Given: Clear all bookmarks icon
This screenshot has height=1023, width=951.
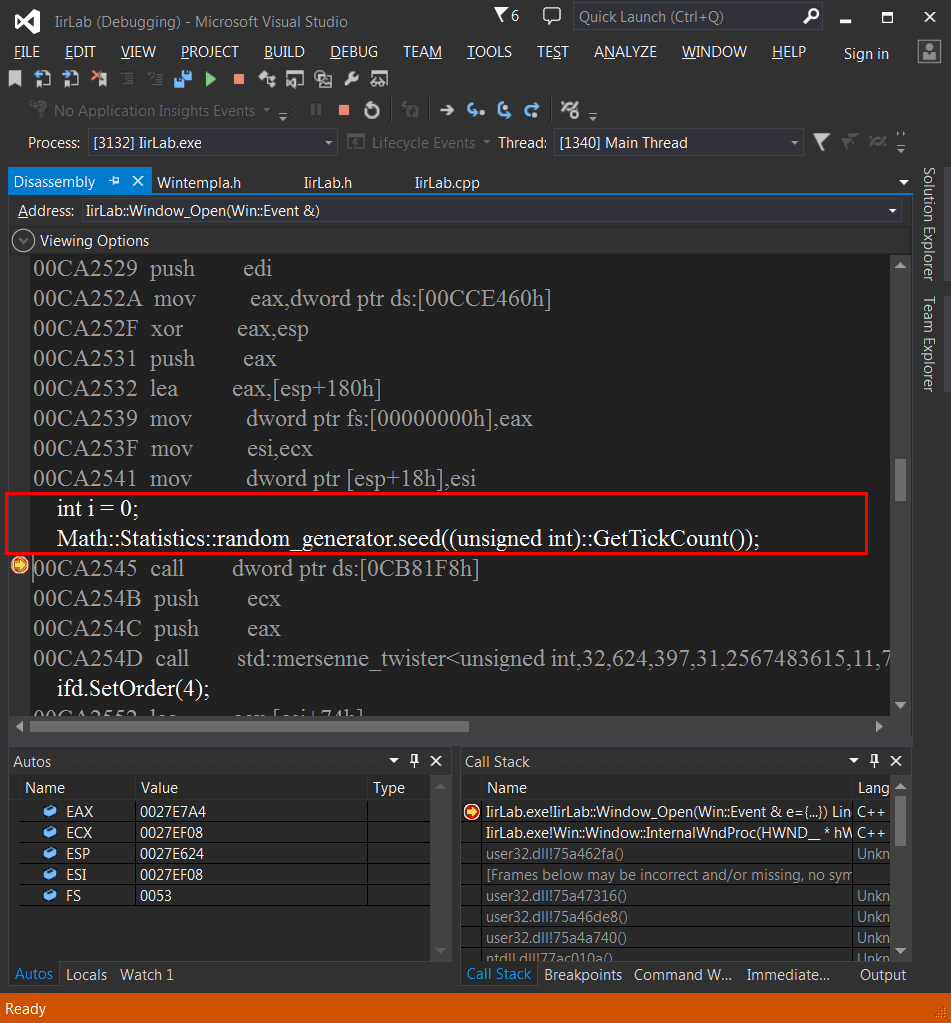Looking at the screenshot, I should pos(99,79).
